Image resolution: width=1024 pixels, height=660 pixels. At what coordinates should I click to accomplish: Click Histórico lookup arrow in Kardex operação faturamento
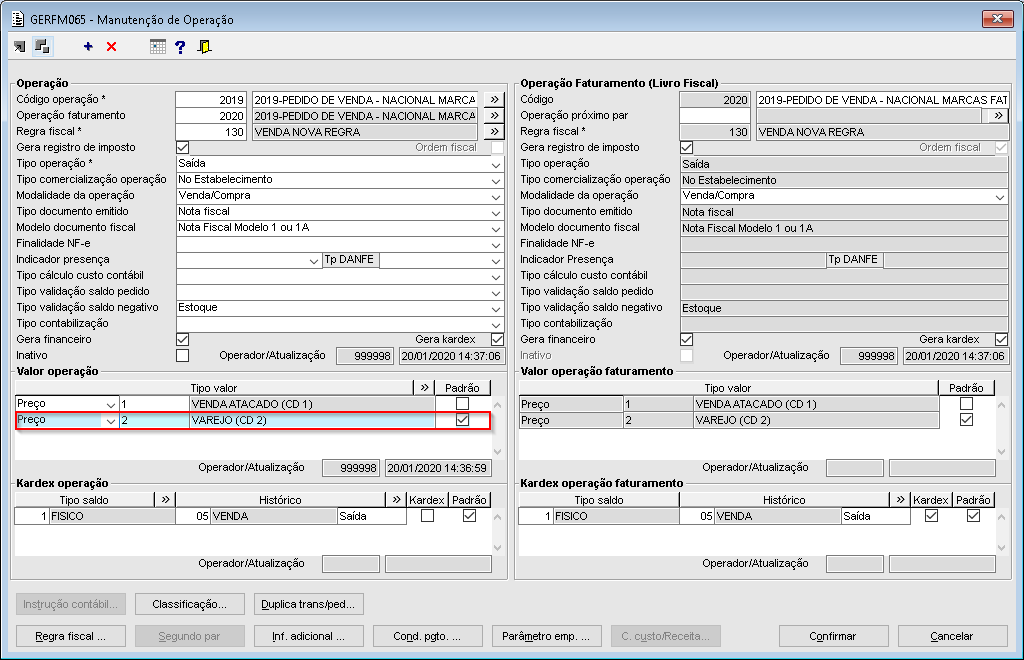pos(901,499)
